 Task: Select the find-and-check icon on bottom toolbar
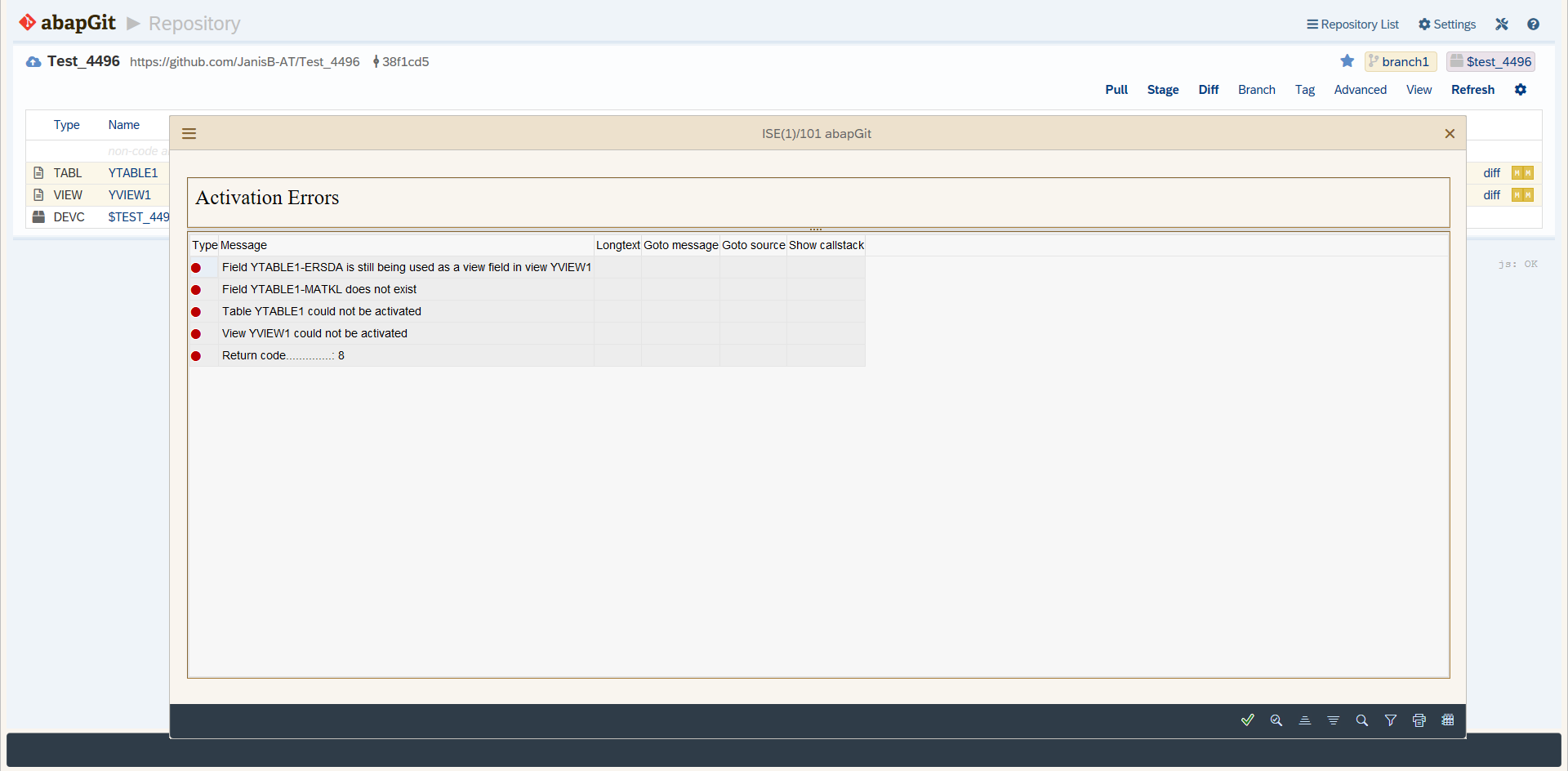pos(1276,720)
